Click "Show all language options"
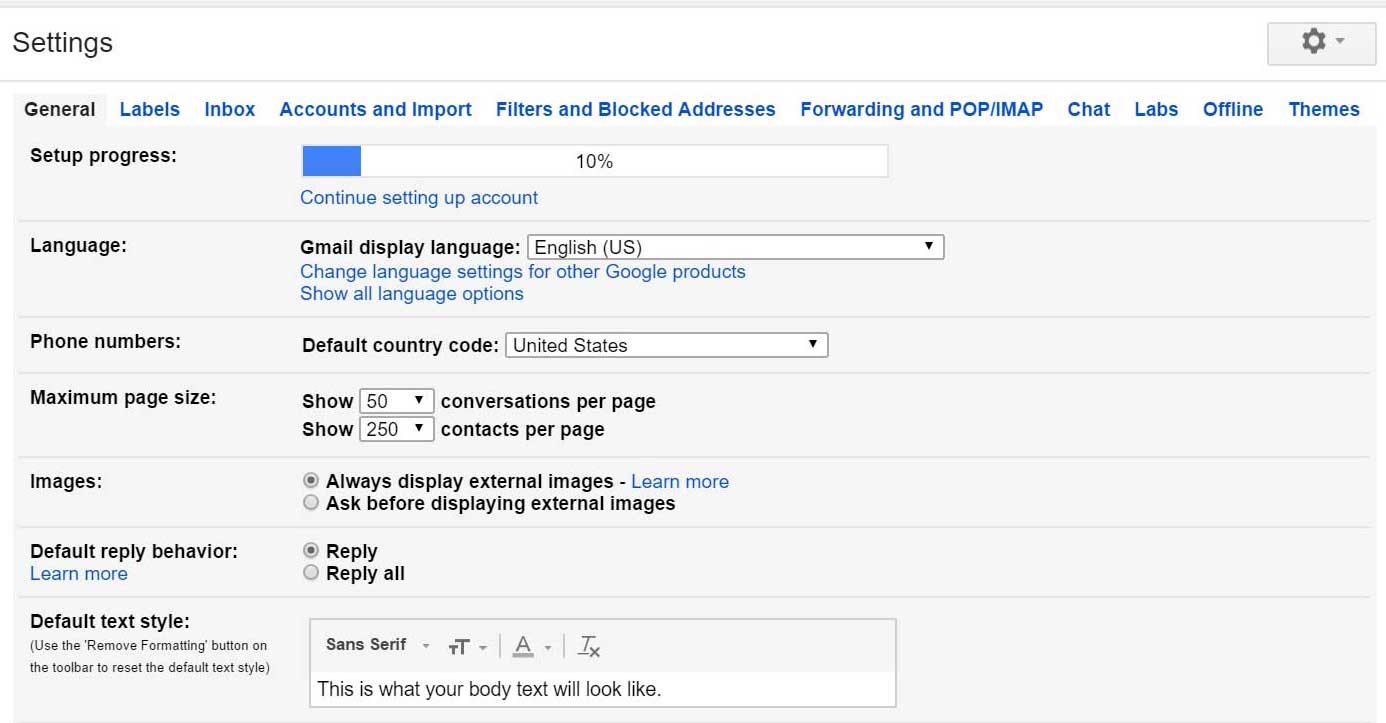The height and width of the screenshot is (723, 1386). 410,293
